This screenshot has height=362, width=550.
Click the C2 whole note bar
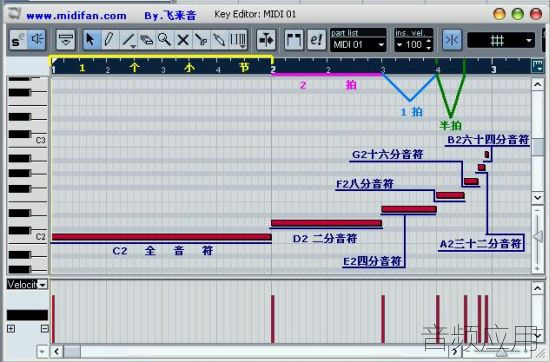pyautogui.click(x=161, y=237)
